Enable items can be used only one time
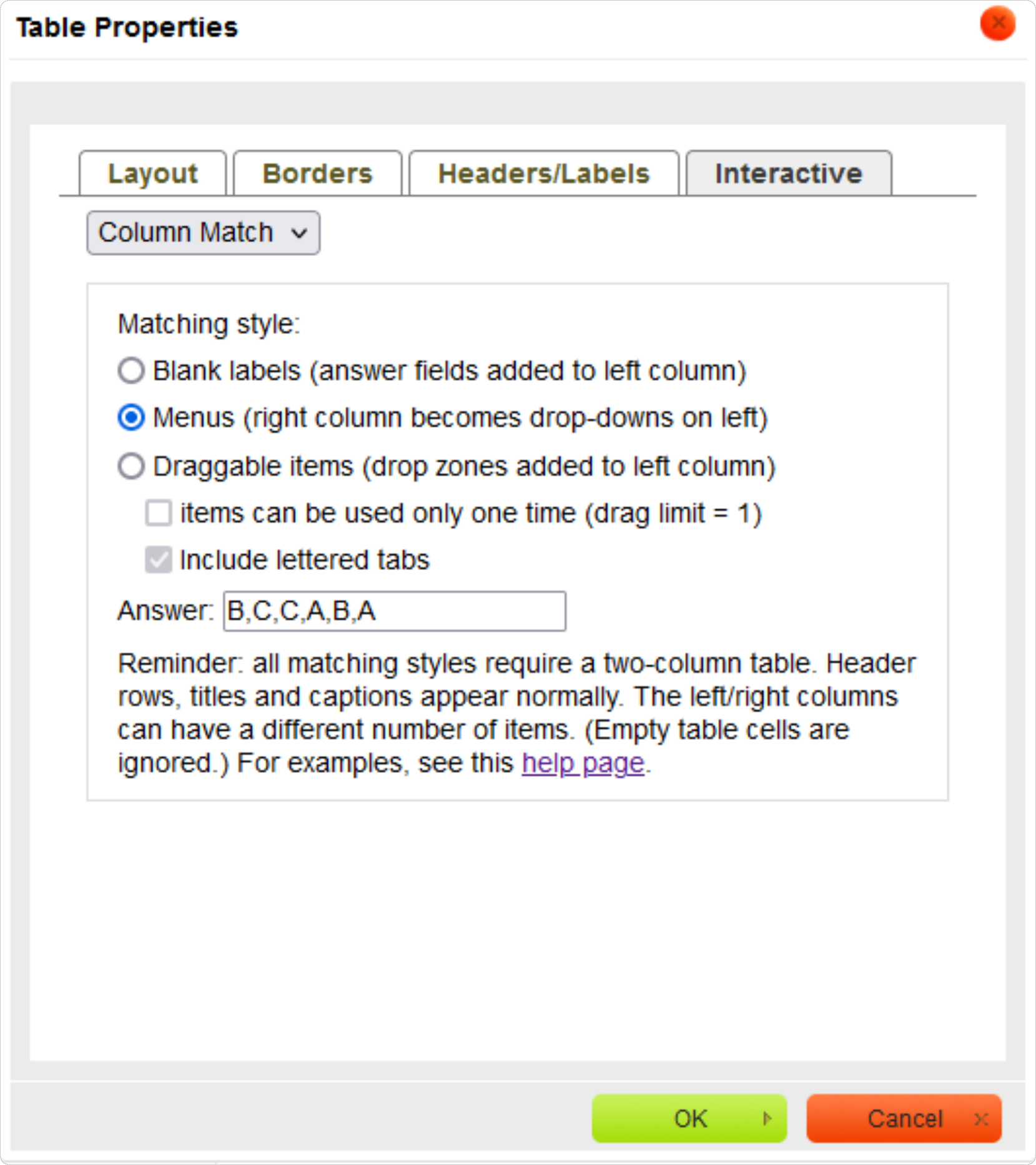Image resolution: width=1036 pixels, height=1165 pixels. (x=159, y=513)
